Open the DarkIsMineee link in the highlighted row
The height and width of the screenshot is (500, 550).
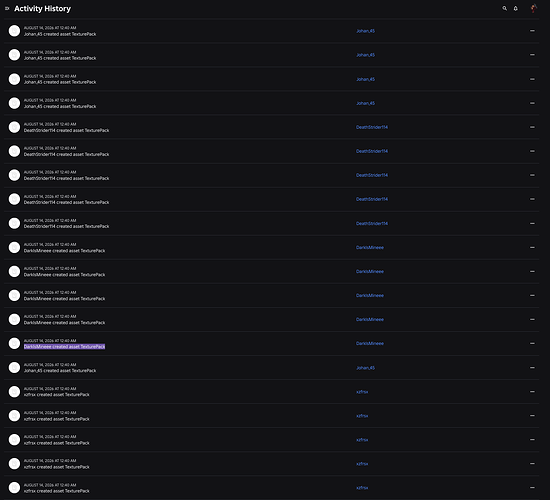[370, 344]
